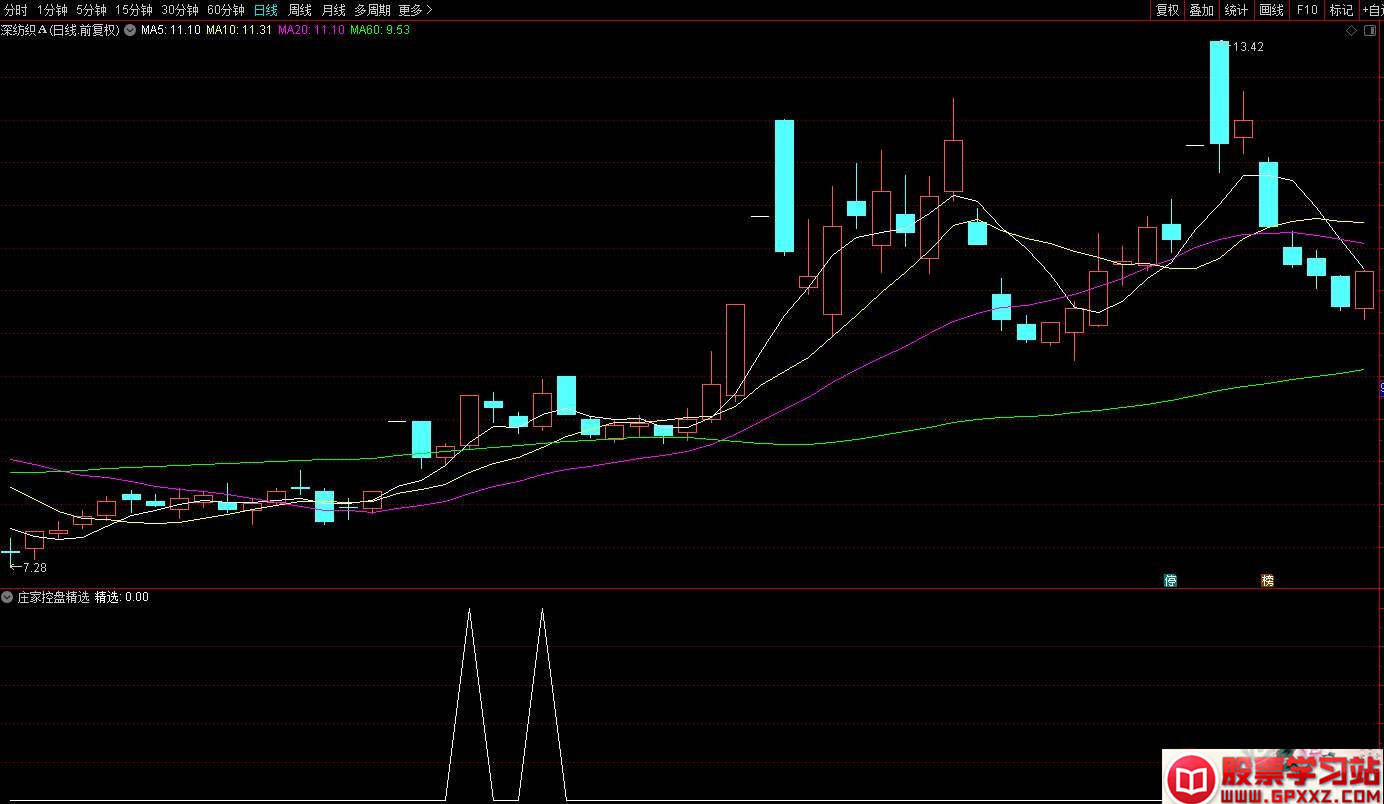
Task: Add stock to watchlist via +自选
Action: 1372,10
